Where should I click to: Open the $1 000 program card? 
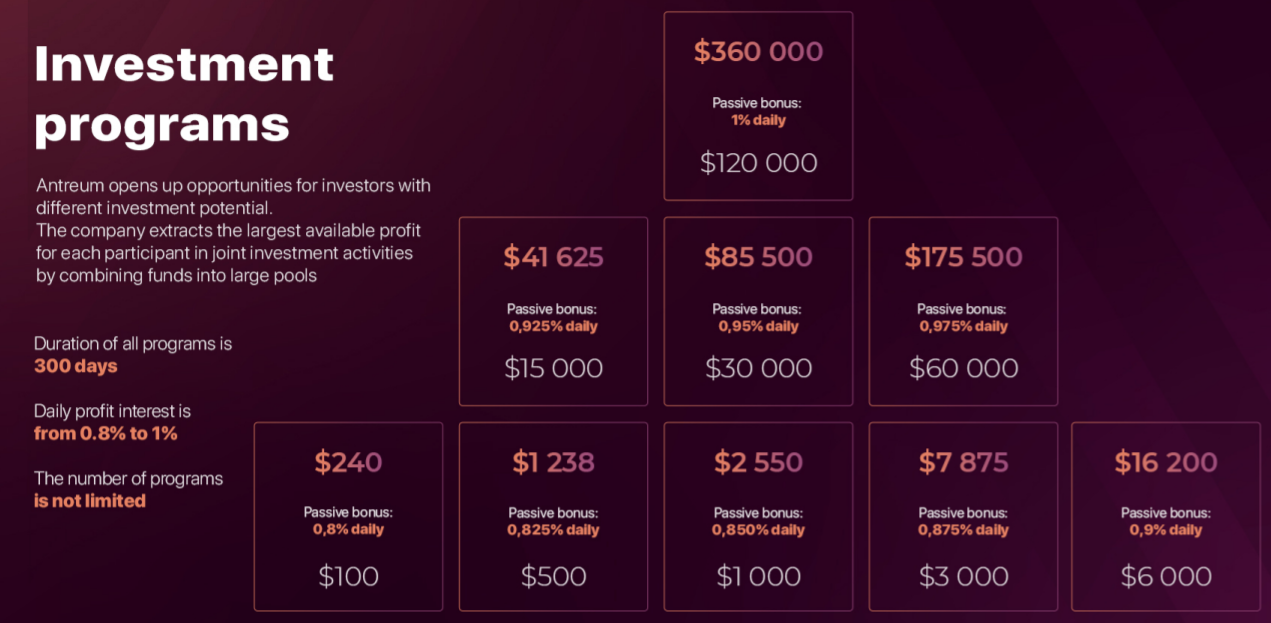[758, 516]
